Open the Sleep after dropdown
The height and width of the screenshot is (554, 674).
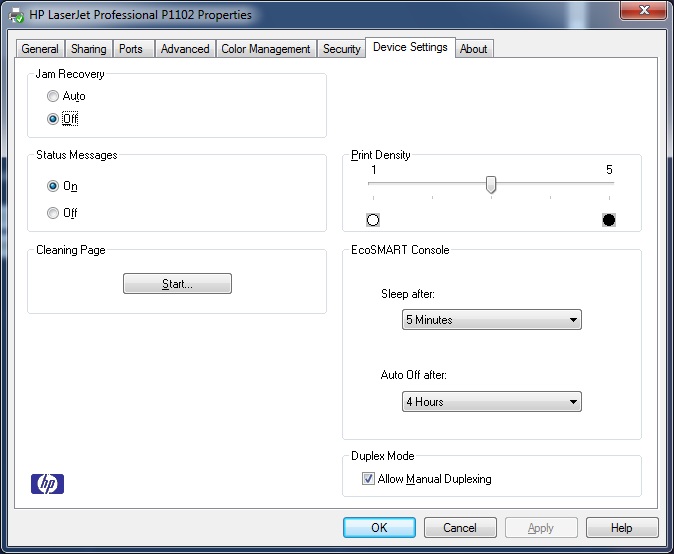492,320
